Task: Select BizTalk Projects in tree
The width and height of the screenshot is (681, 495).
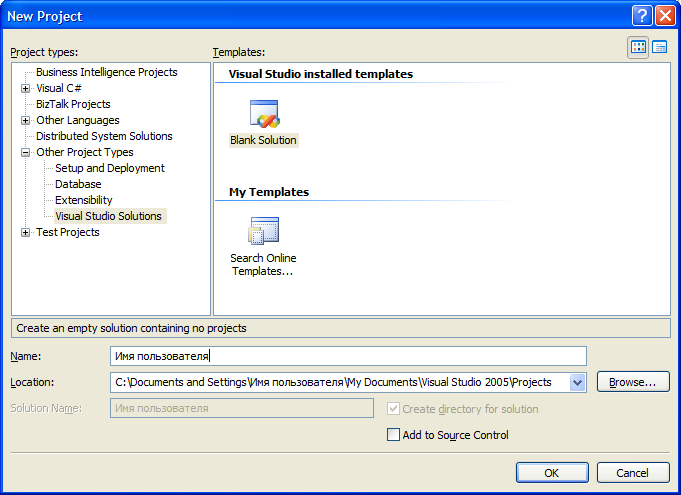Action: (x=73, y=104)
